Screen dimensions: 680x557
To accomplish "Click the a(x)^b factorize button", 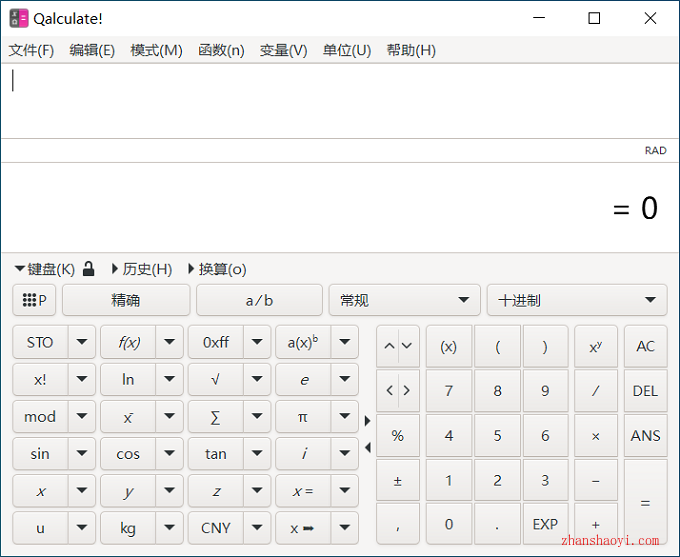I will 303,342.
